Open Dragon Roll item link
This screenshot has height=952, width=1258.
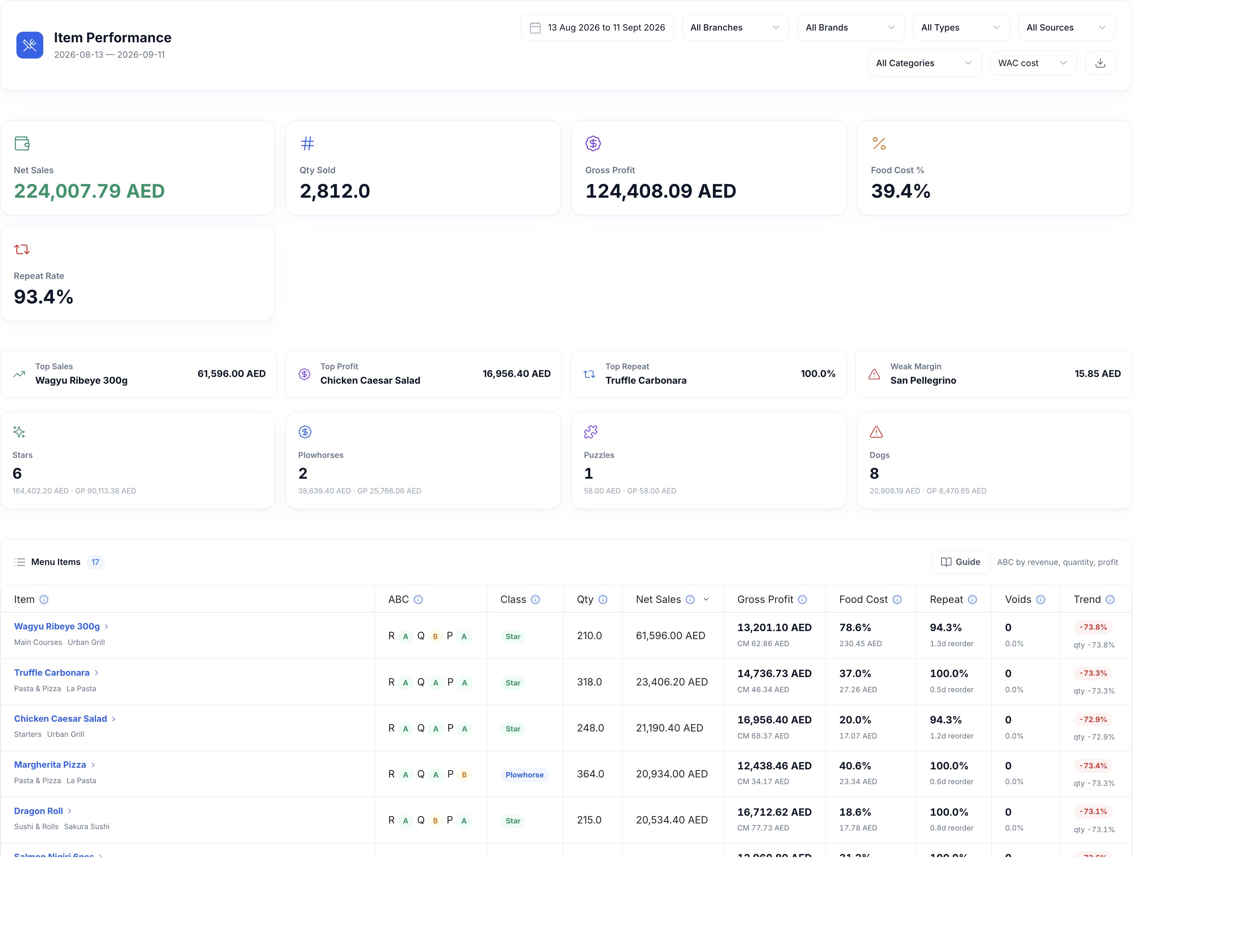(x=43, y=811)
